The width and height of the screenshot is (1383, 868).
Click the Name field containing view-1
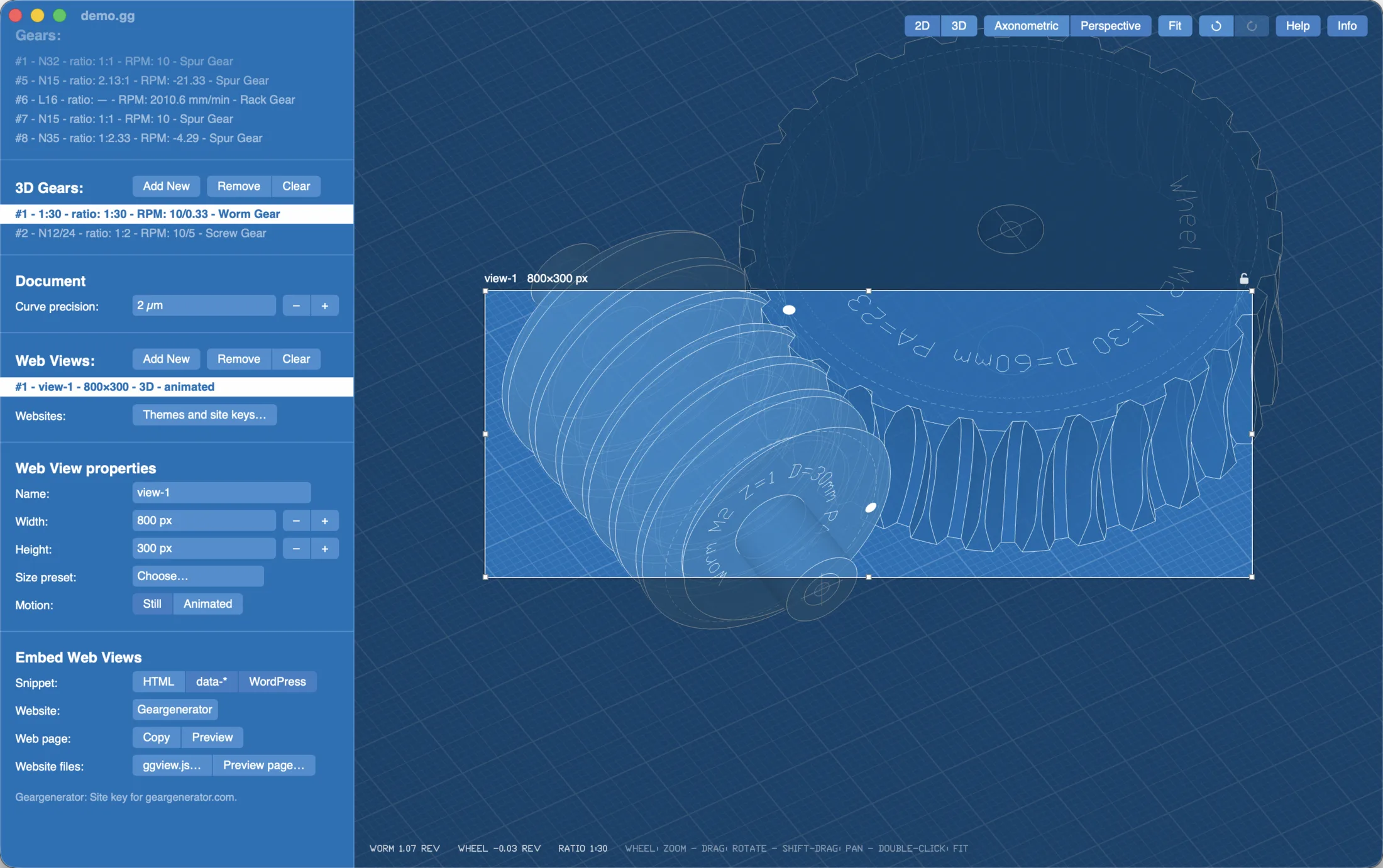pyautogui.click(x=221, y=493)
